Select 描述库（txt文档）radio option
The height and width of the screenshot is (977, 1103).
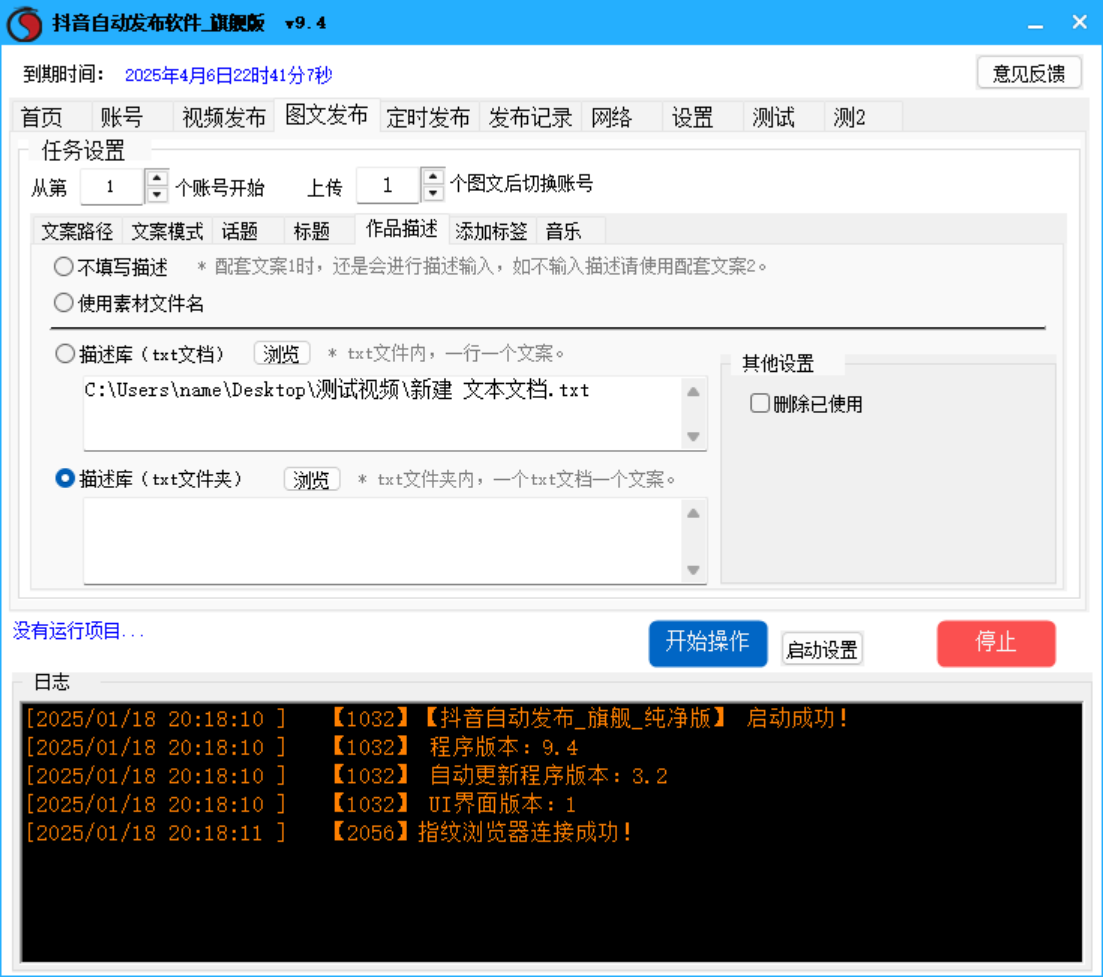(x=140, y=354)
